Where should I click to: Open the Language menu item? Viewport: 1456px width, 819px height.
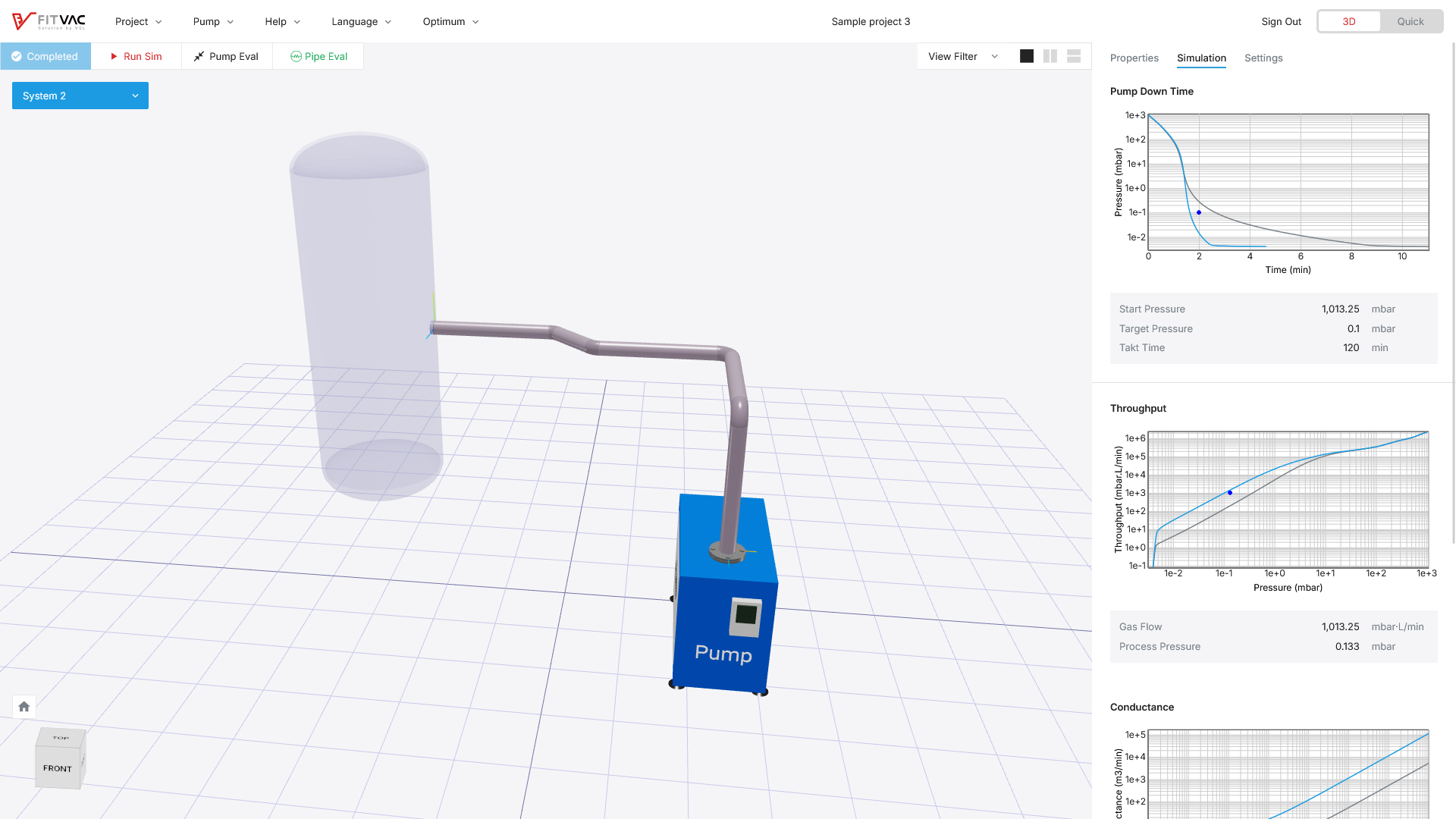pyautogui.click(x=361, y=21)
